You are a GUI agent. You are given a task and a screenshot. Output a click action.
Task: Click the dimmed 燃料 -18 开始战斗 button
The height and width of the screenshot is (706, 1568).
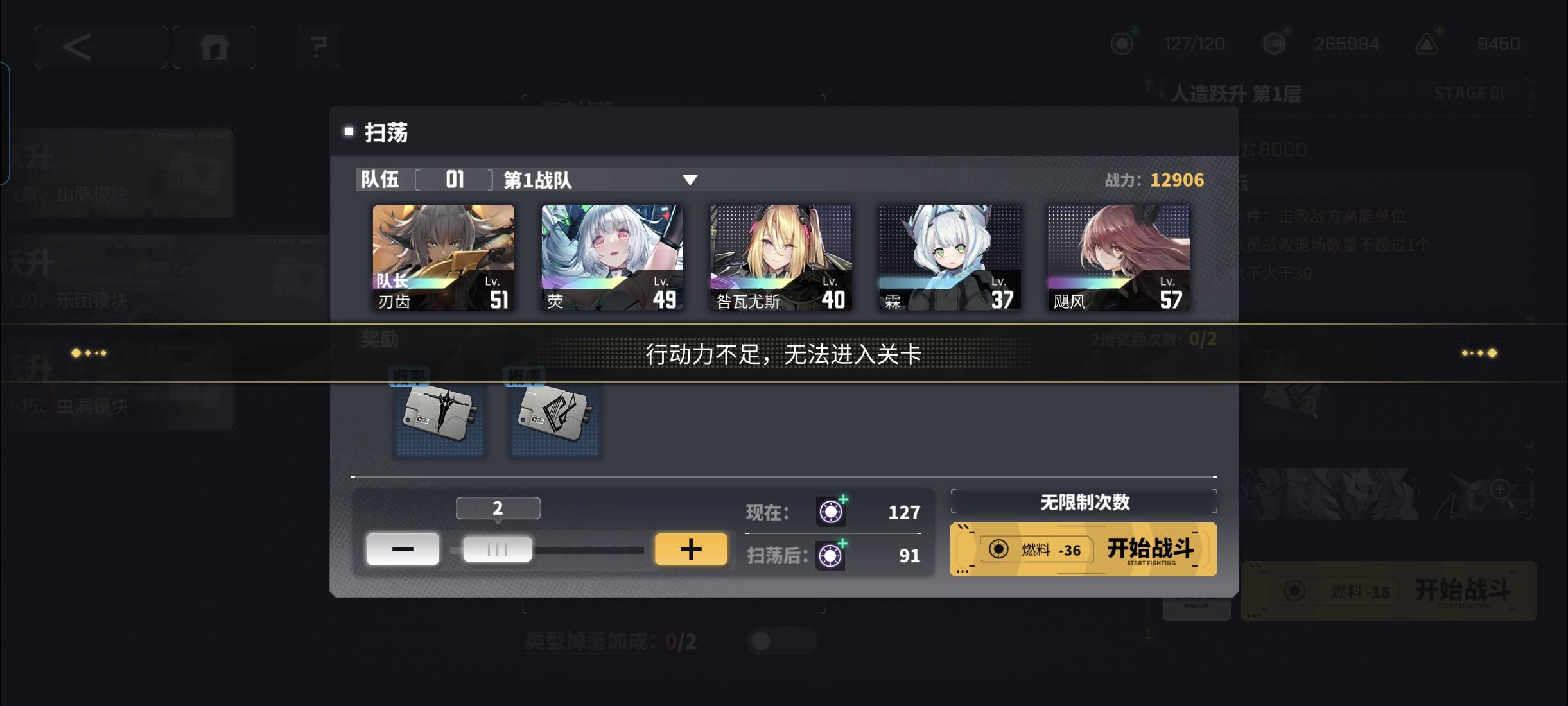click(x=1388, y=591)
